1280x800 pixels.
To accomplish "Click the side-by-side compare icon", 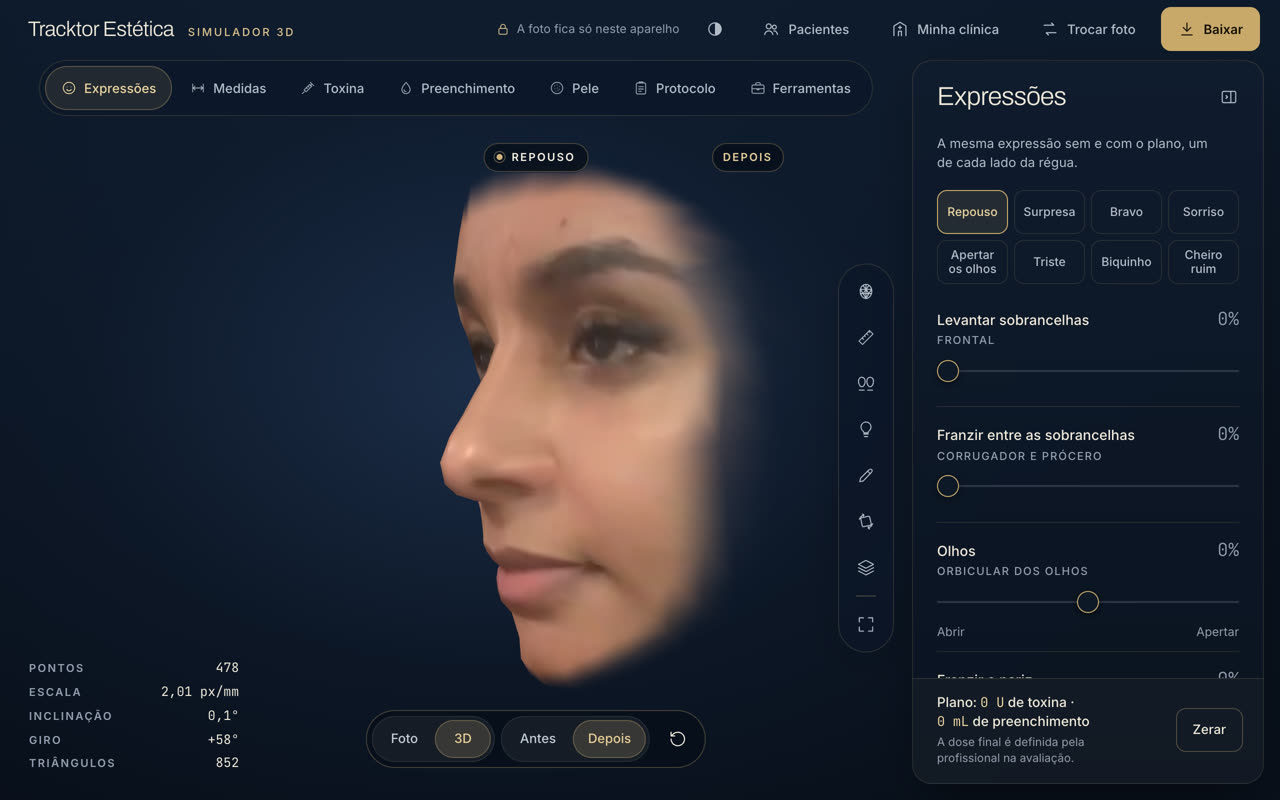I will (866, 383).
